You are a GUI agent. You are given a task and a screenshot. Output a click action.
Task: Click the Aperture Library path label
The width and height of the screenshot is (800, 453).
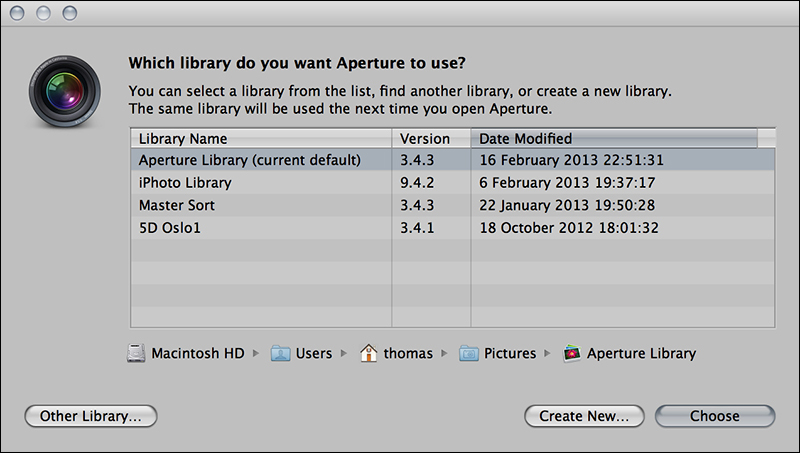point(641,353)
